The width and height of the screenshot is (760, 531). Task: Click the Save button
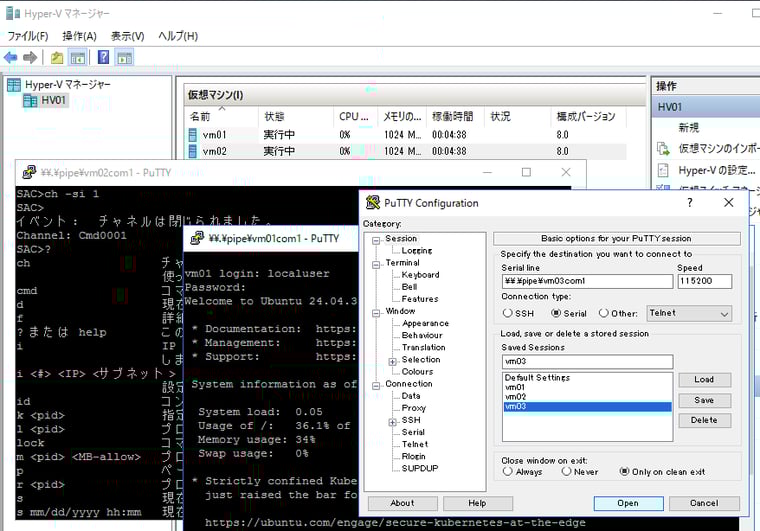coord(704,400)
